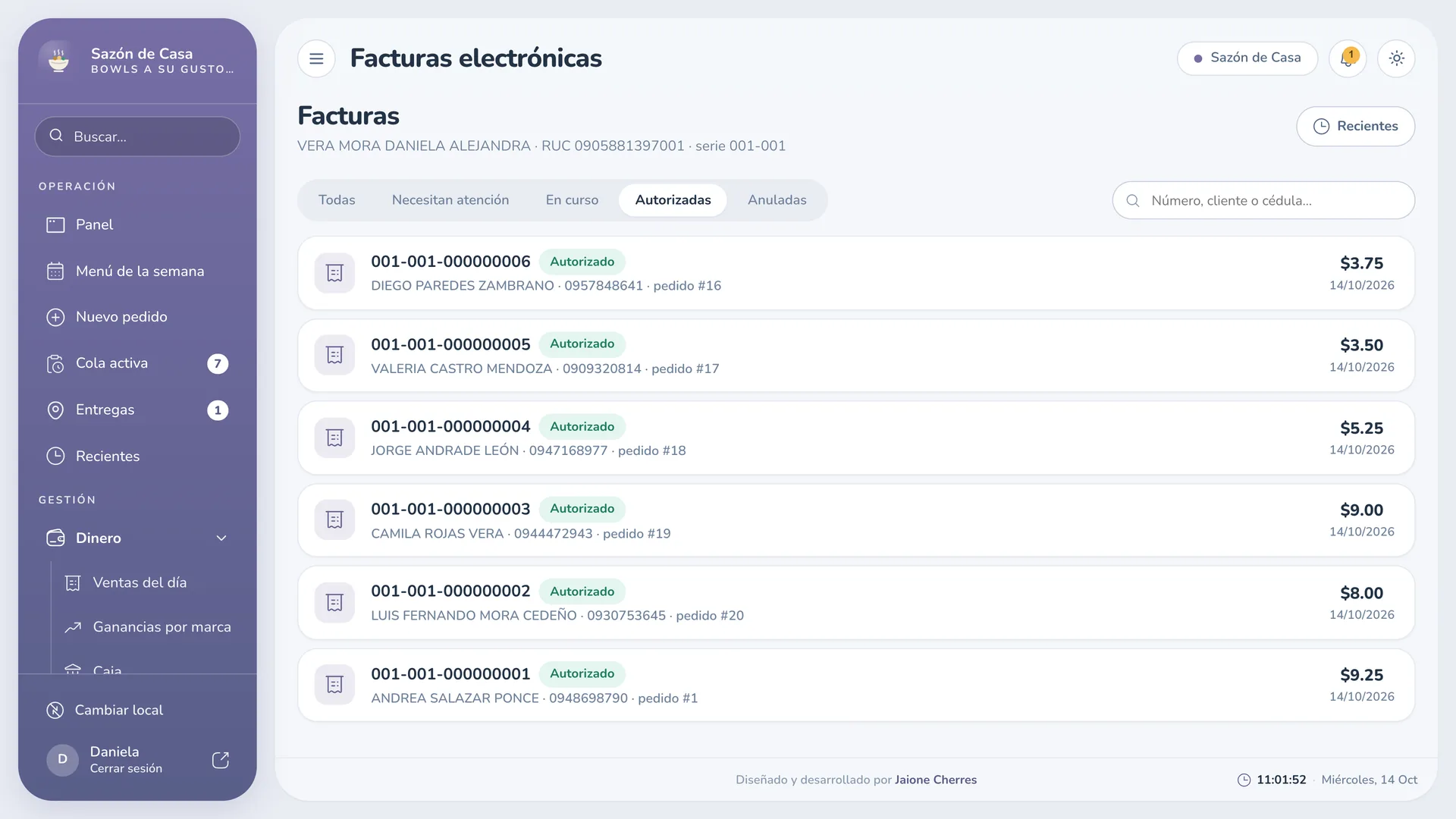Click receipt icon of invoice 000000001

coord(334,685)
